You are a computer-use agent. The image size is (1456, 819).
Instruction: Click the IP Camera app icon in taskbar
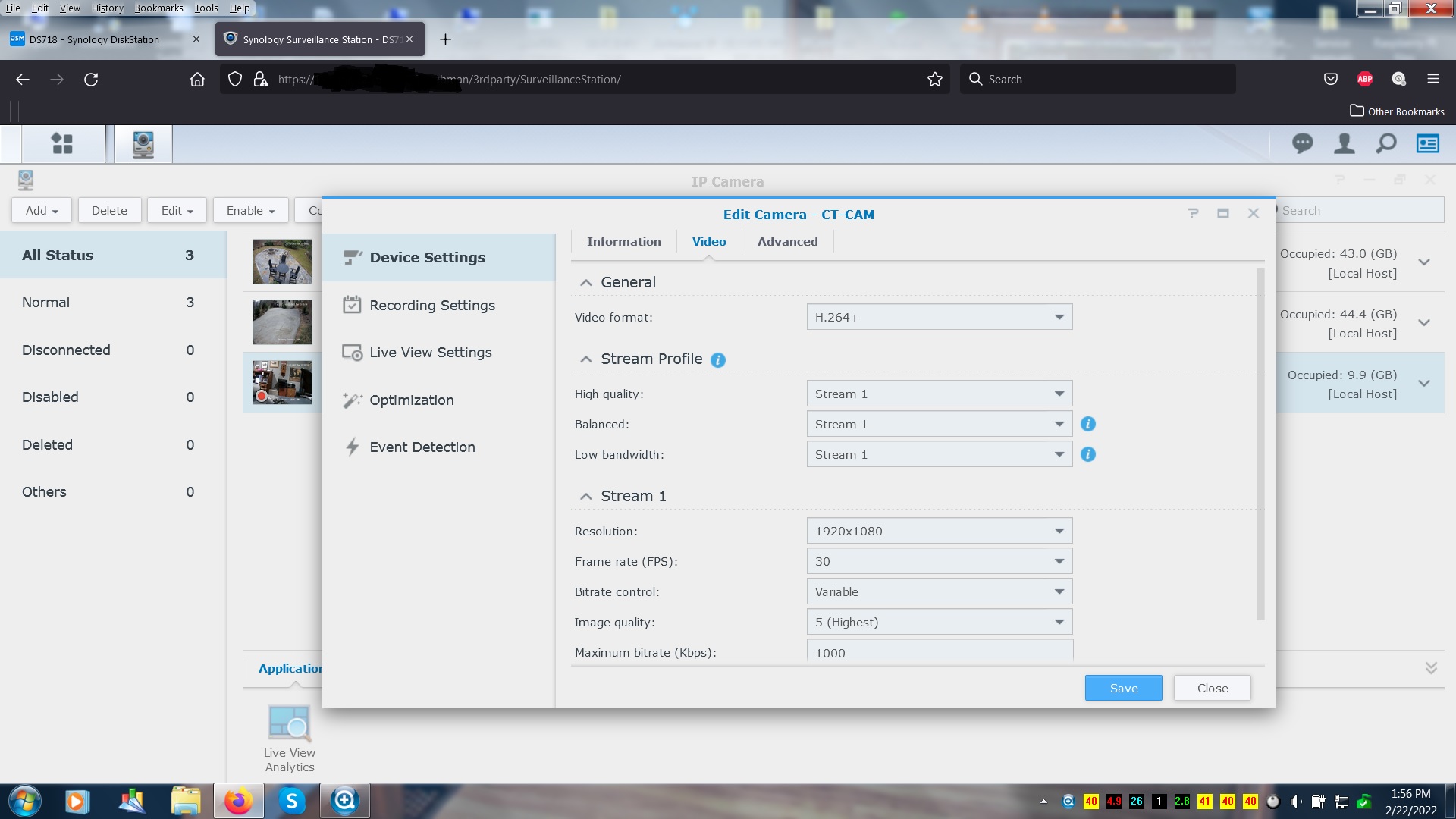[x=143, y=143]
